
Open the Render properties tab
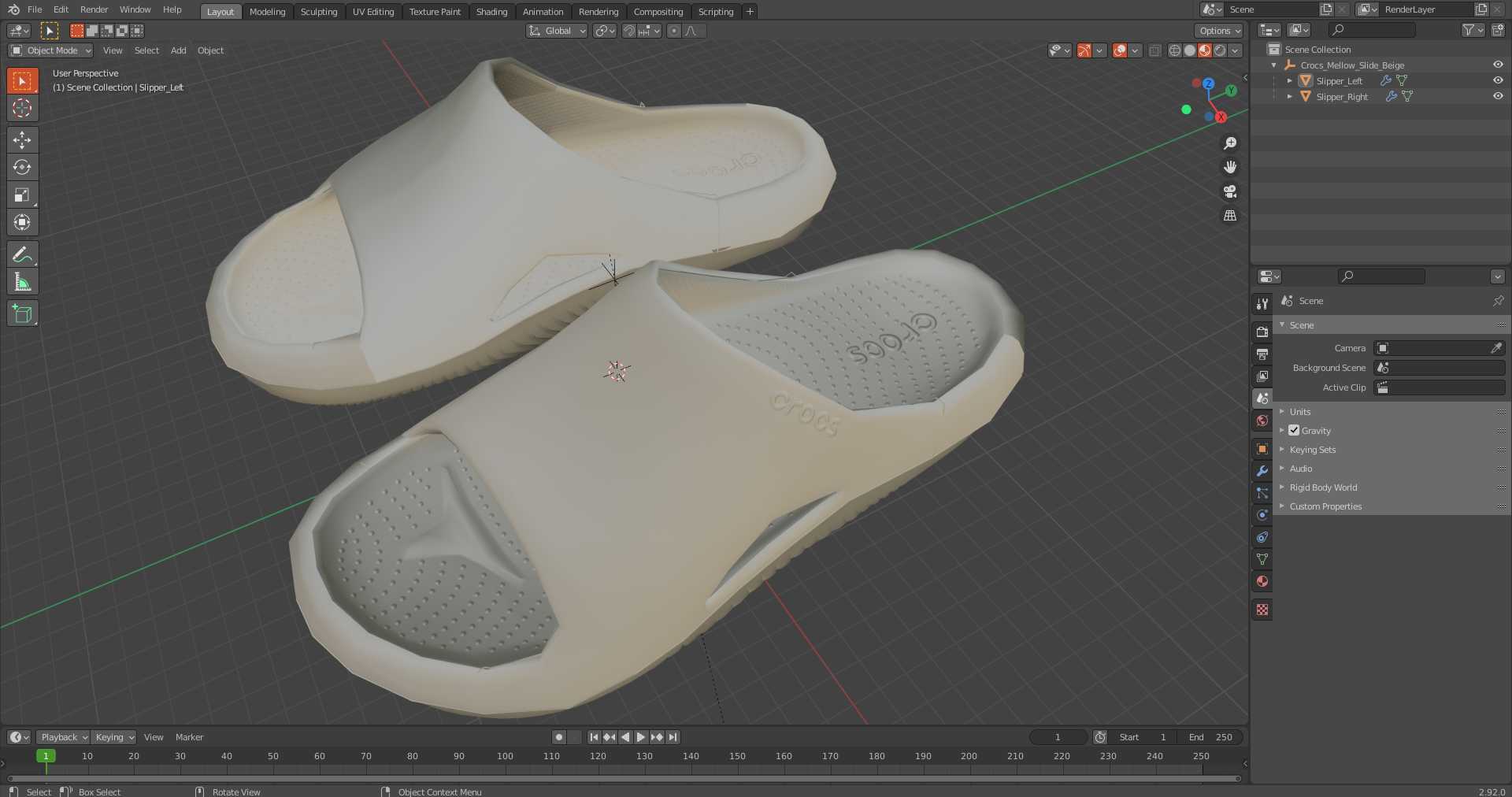[1262, 332]
